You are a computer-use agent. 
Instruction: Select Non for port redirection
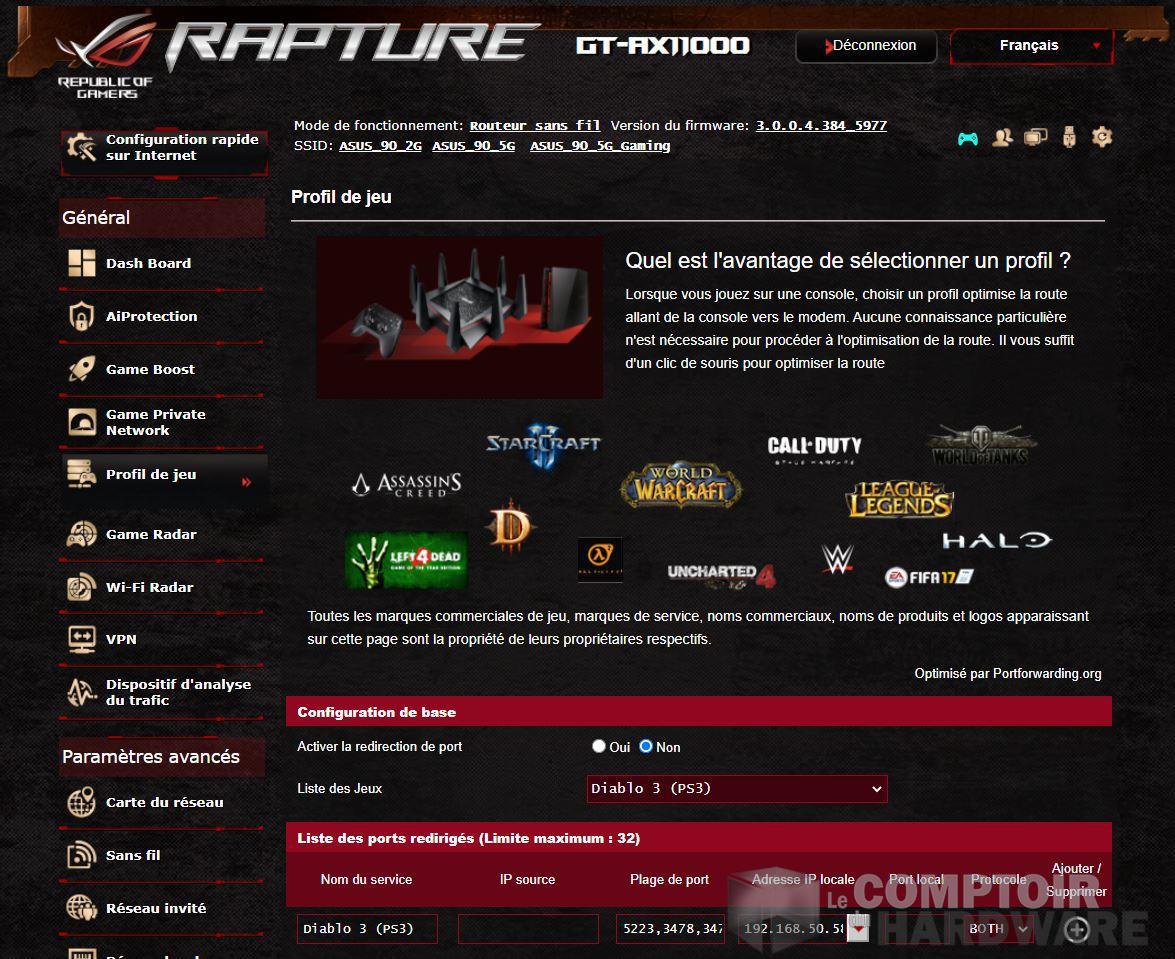[646, 746]
